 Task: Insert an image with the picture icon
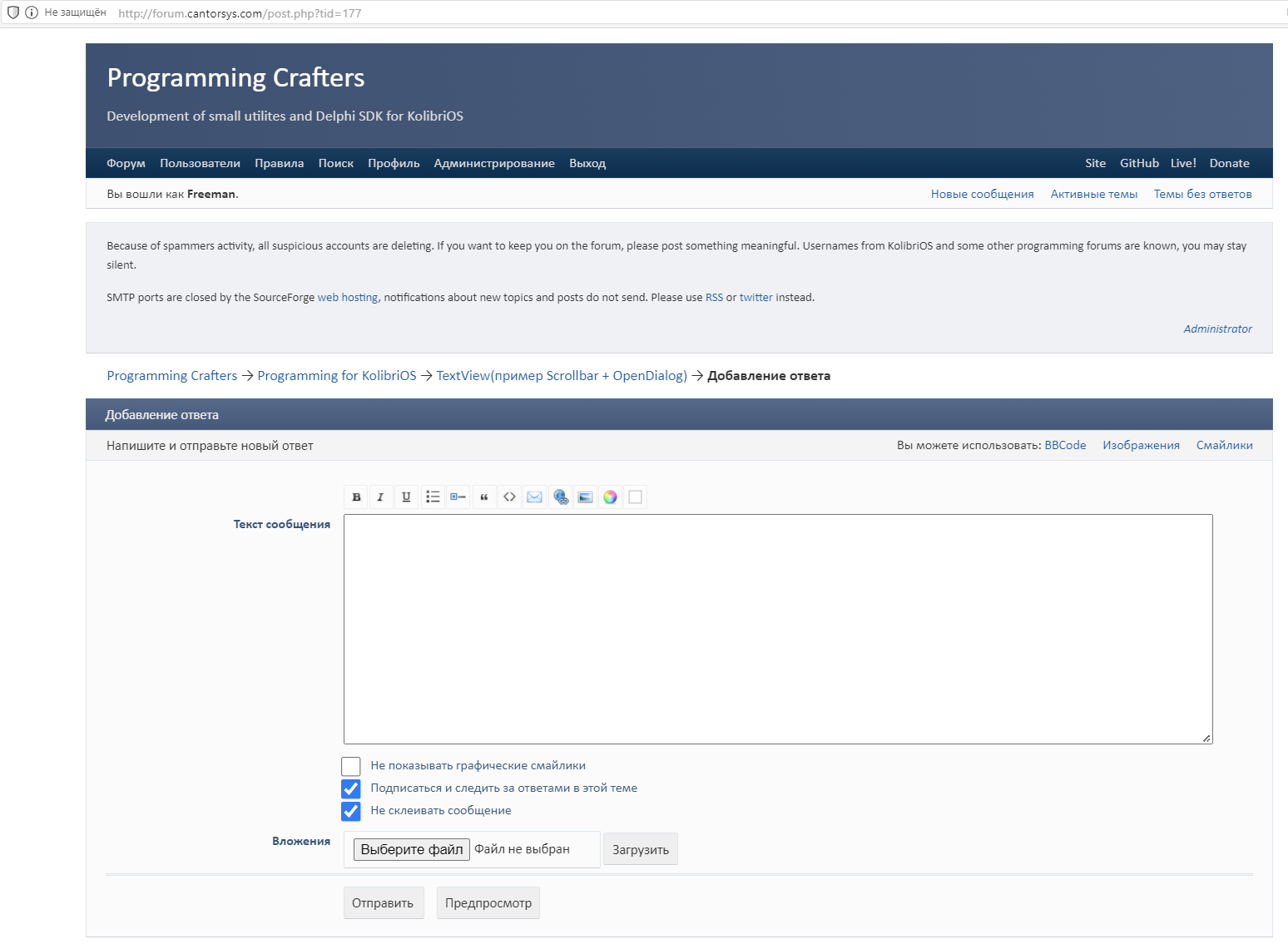coord(585,497)
